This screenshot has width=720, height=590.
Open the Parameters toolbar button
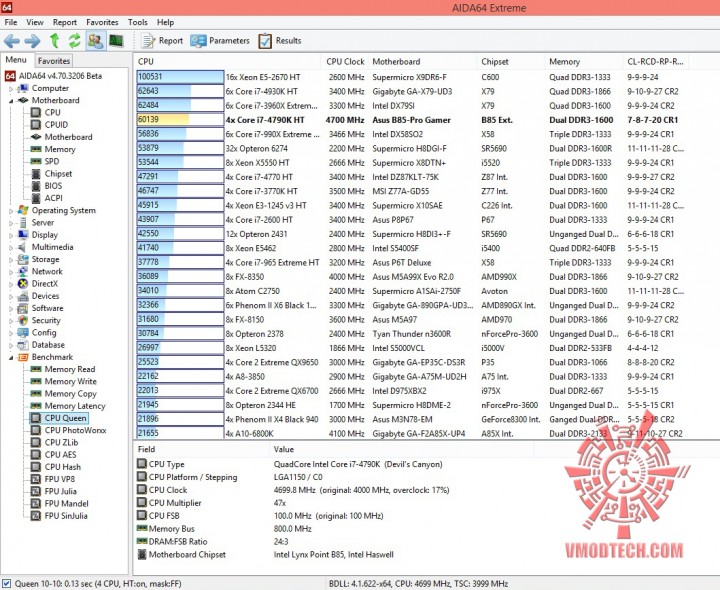pyautogui.click(x=219, y=40)
